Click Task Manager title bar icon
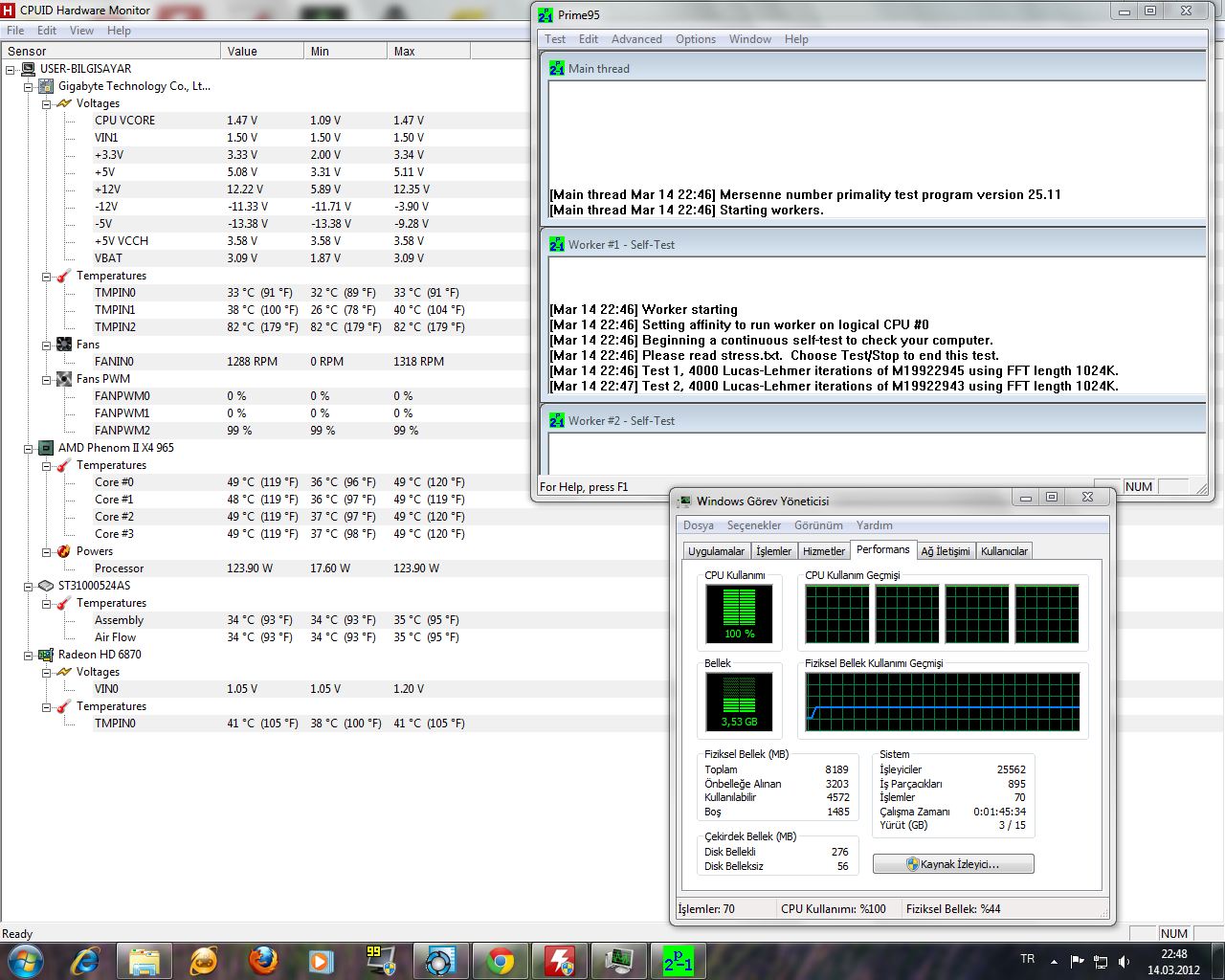Viewport: 1225px width, 980px height. coord(684,501)
